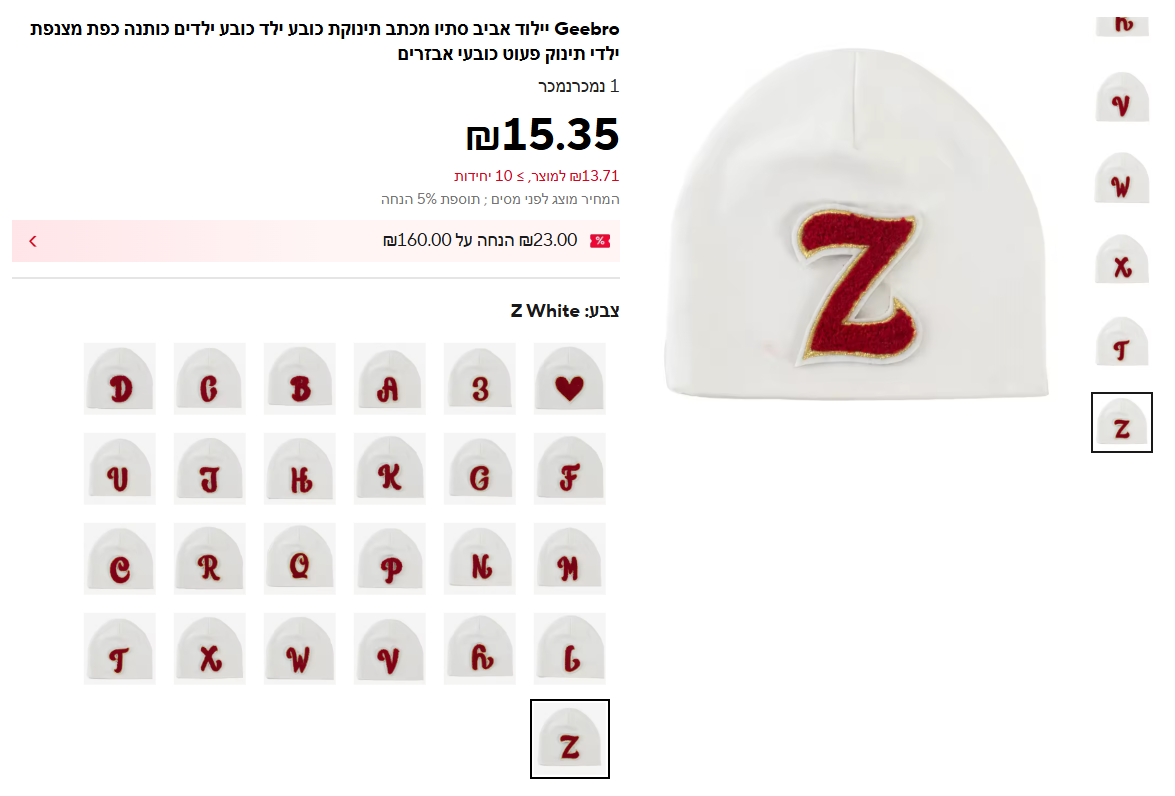Show the X hat gallery thumbnail
Image resolution: width=1175 pixels, height=796 pixels.
pyautogui.click(x=1122, y=259)
